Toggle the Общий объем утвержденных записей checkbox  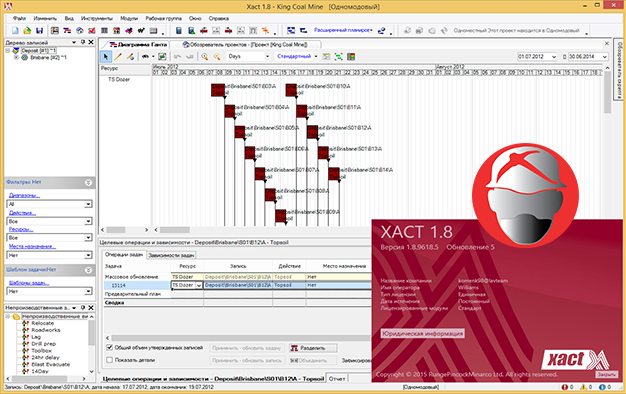click(109, 348)
